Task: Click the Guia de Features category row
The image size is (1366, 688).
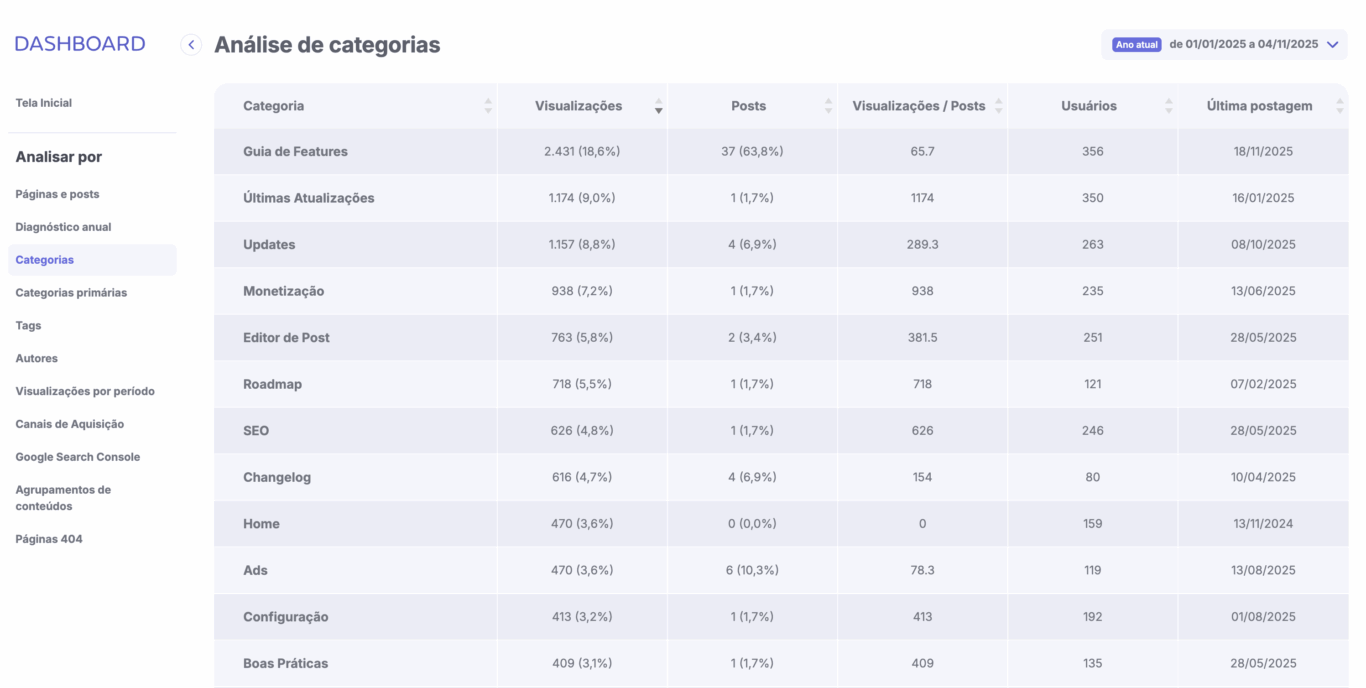Action: [295, 152]
